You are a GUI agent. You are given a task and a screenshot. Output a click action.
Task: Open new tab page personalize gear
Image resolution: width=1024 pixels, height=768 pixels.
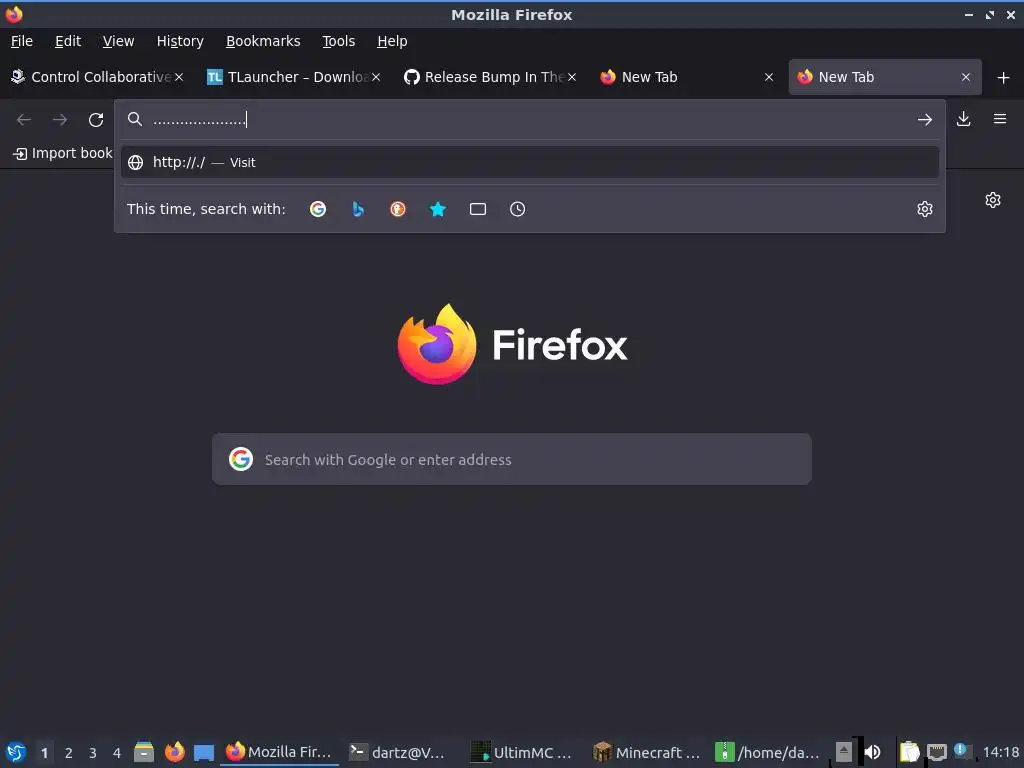pyautogui.click(x=993, y=200)
